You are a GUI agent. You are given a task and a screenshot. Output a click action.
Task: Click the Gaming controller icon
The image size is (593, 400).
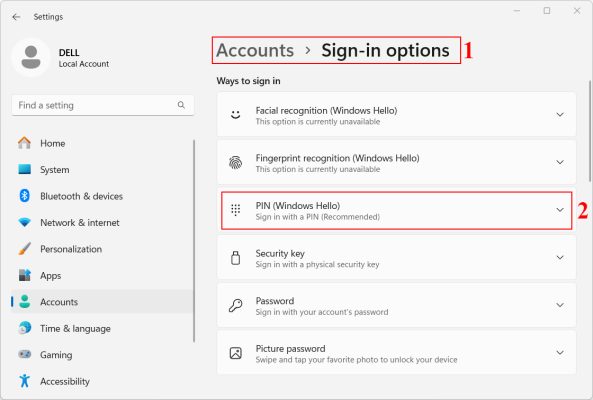pyautogui.click(x=25, y=355)
